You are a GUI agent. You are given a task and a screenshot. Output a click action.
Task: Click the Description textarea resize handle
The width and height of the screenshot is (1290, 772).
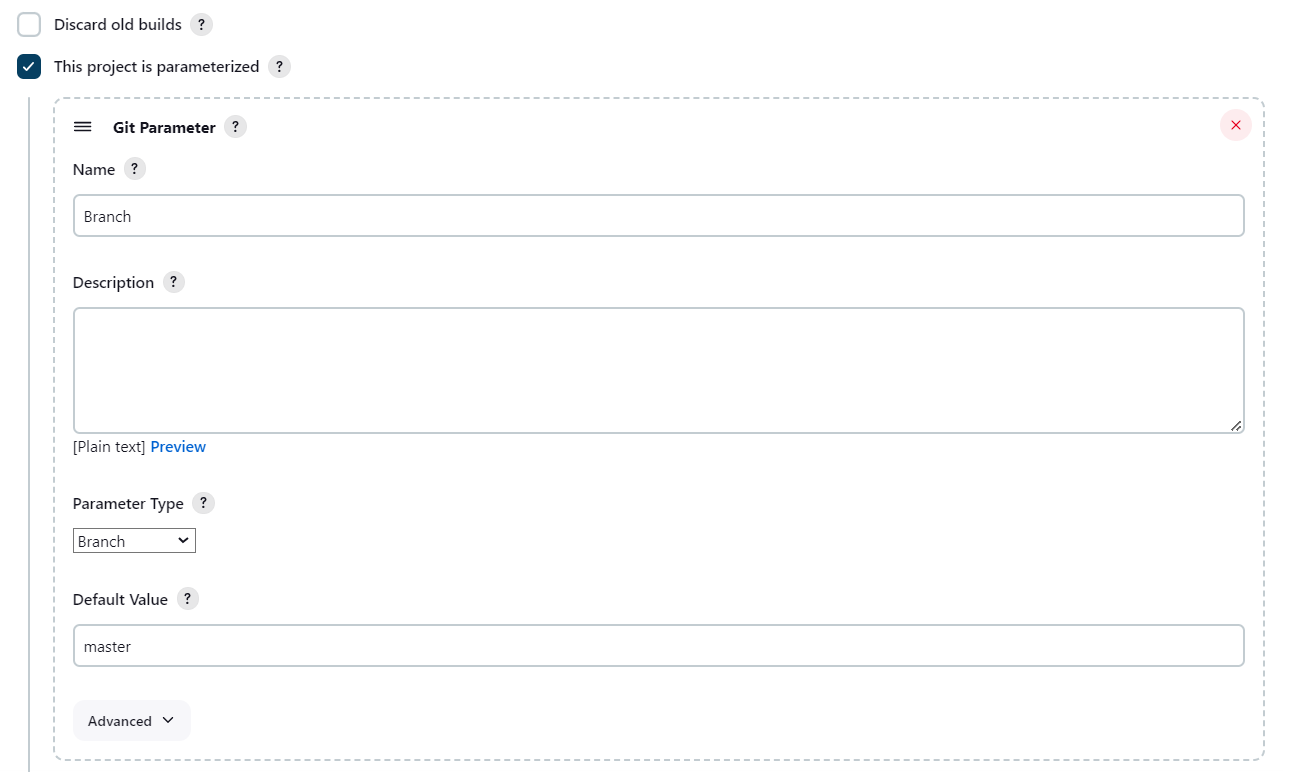1236,425
